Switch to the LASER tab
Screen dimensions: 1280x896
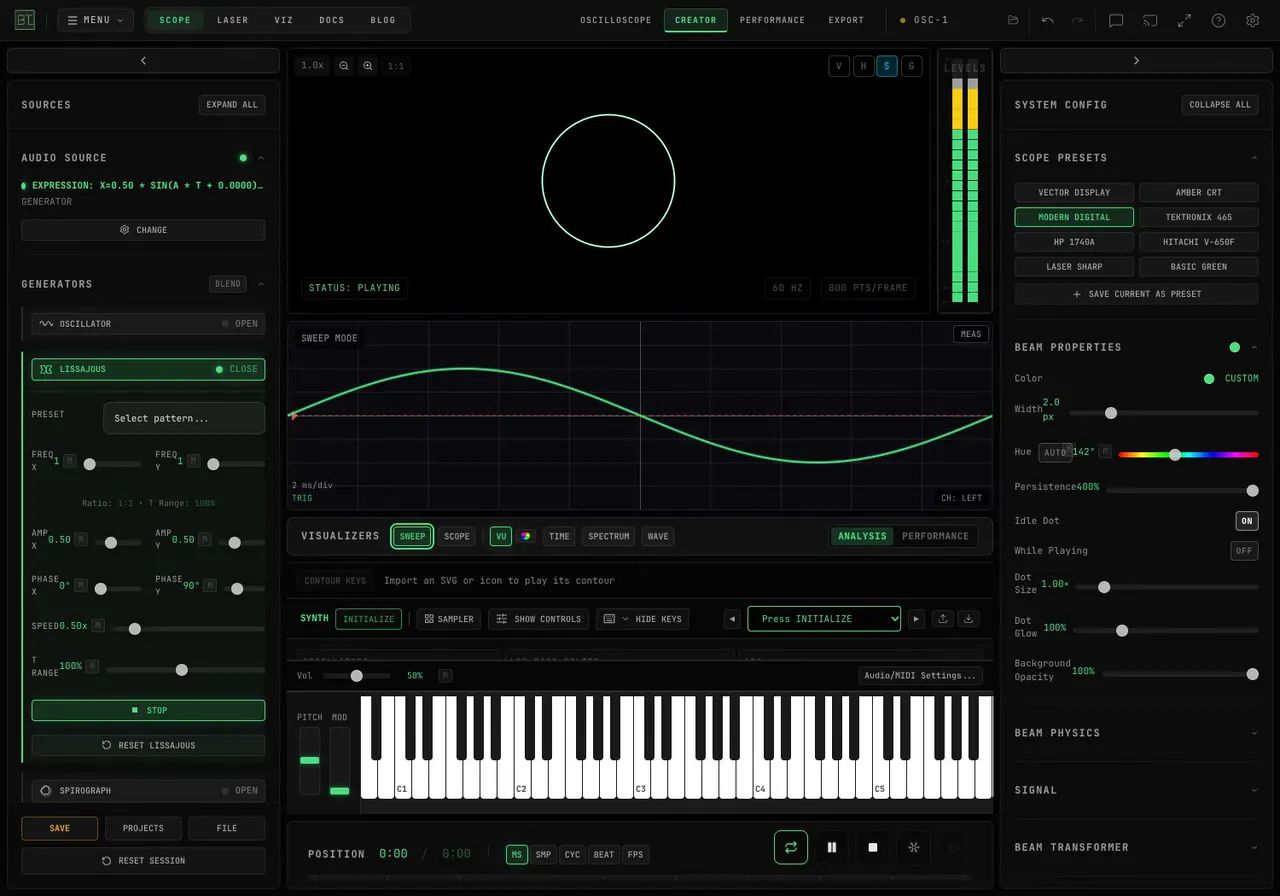[233, 20]
